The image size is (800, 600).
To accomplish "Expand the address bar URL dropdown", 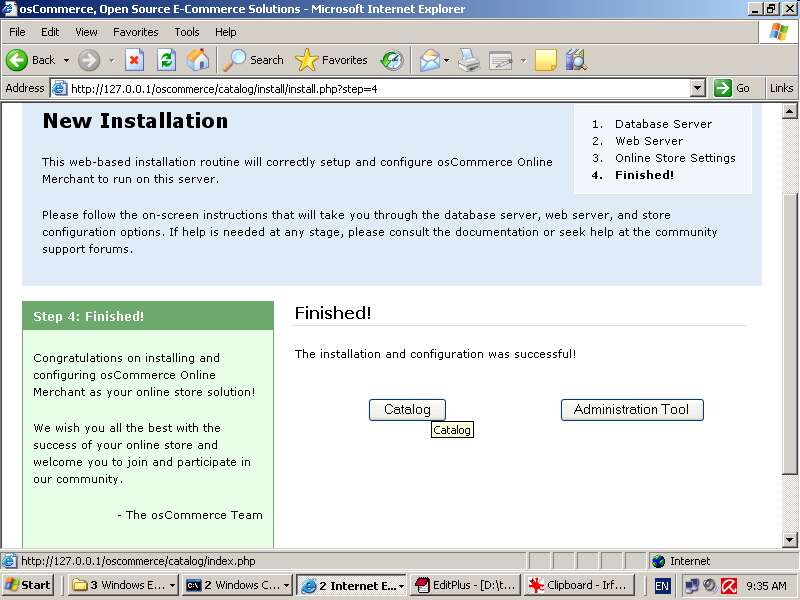I will click(x=698, y=88).
